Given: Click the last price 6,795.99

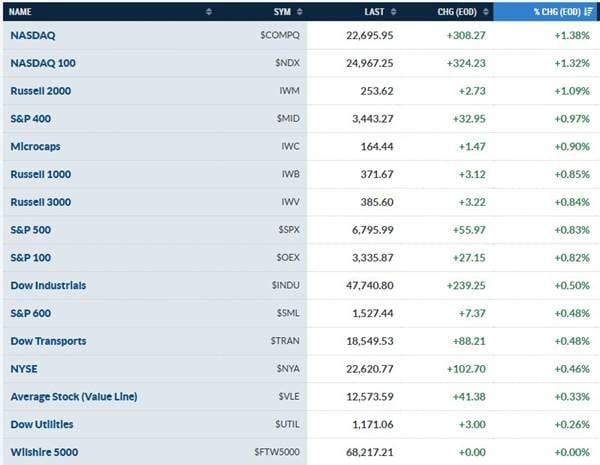Looking at the screenshot, I should 373,230.
